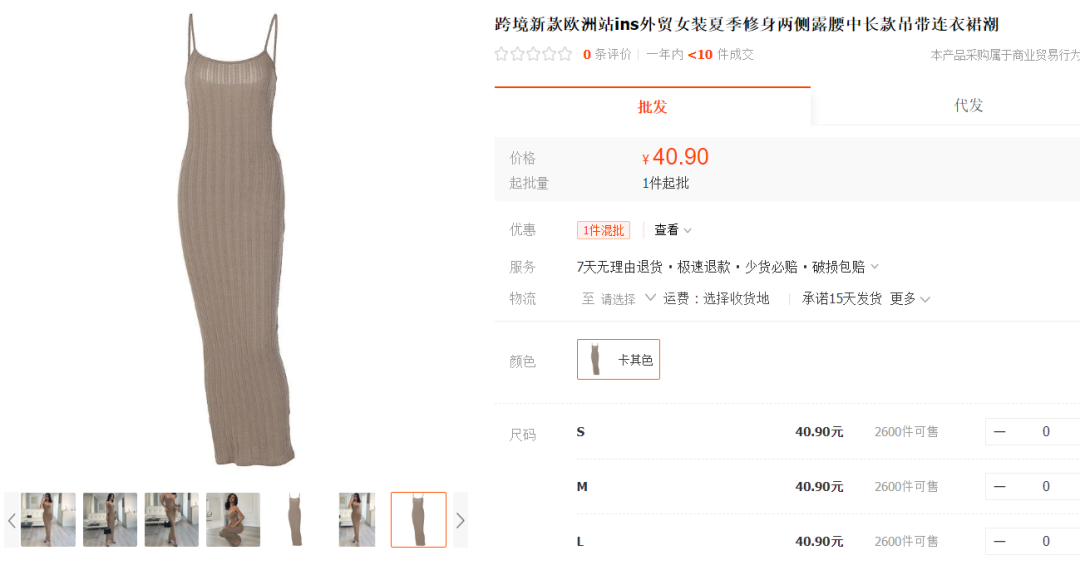The height and width of the screenshot is (570, 1080).
Task: Switch to the 批发 tab
Action: pyautogui.click(x=652, y=107)
